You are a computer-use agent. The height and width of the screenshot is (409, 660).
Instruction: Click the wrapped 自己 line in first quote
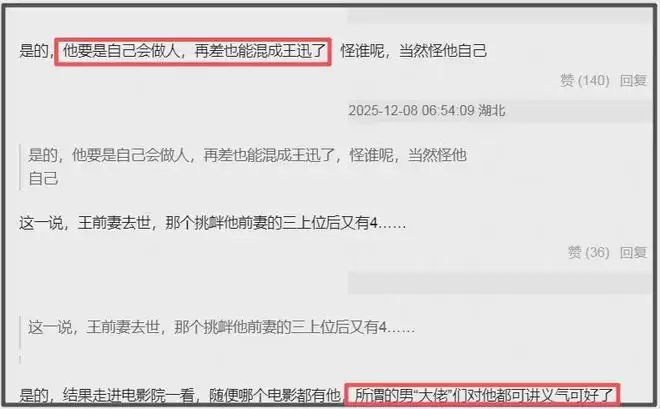coord(43,178)
